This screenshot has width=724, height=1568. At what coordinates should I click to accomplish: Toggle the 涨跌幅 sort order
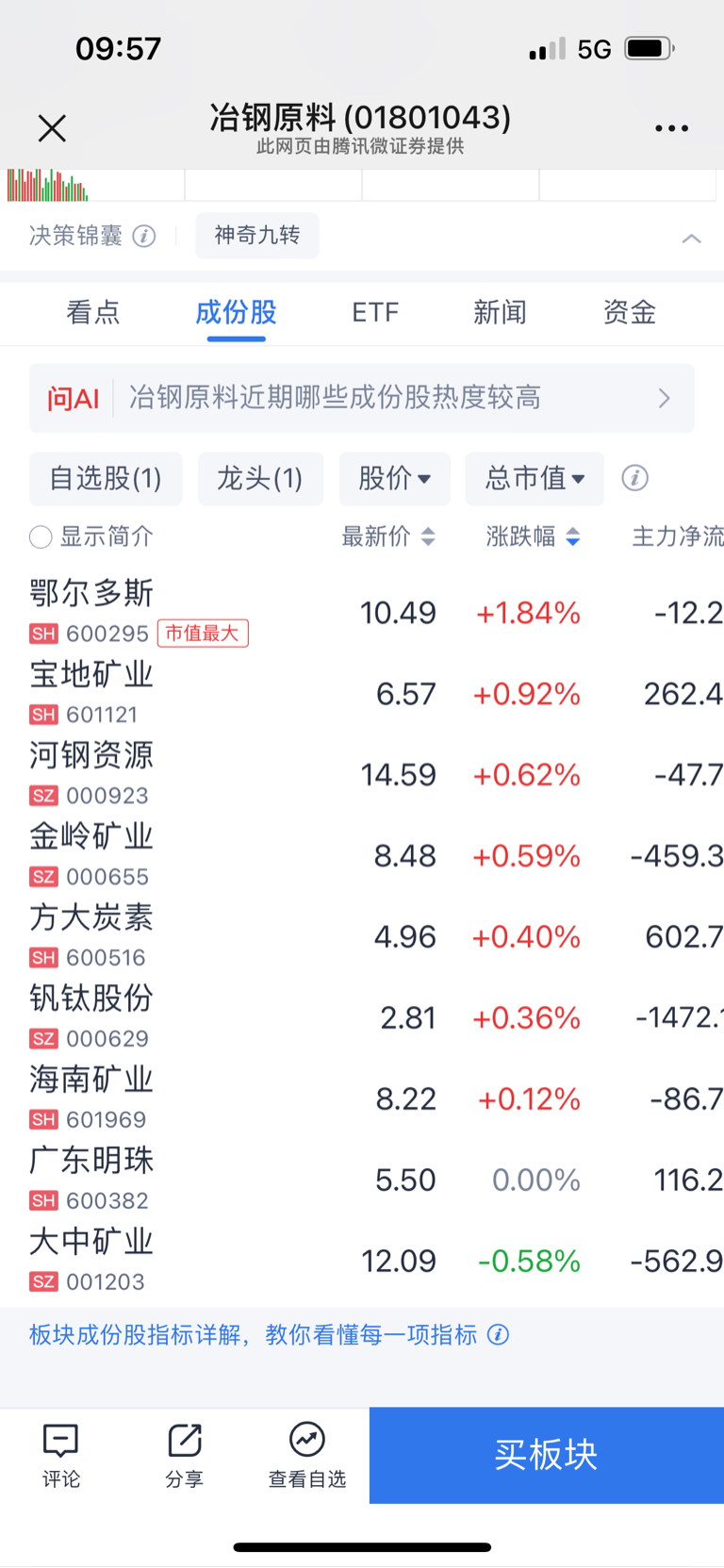point(572,537)
